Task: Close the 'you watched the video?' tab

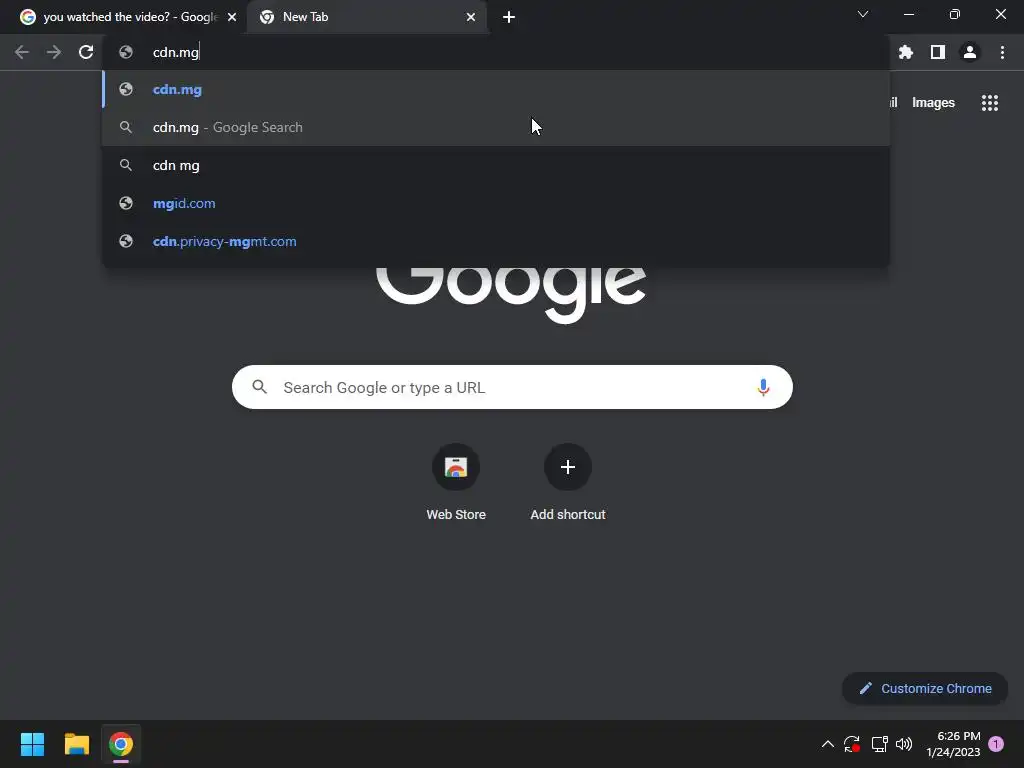Action: pos(232,17)
